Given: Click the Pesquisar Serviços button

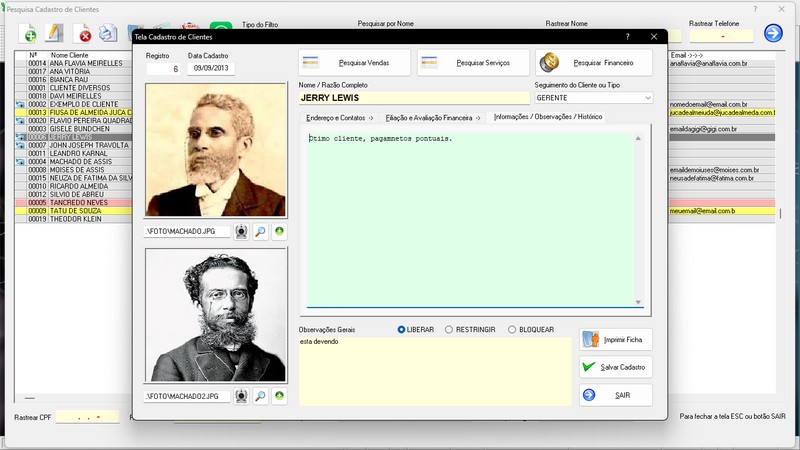Looking at the screenshot, I should [x=473, y=63].
